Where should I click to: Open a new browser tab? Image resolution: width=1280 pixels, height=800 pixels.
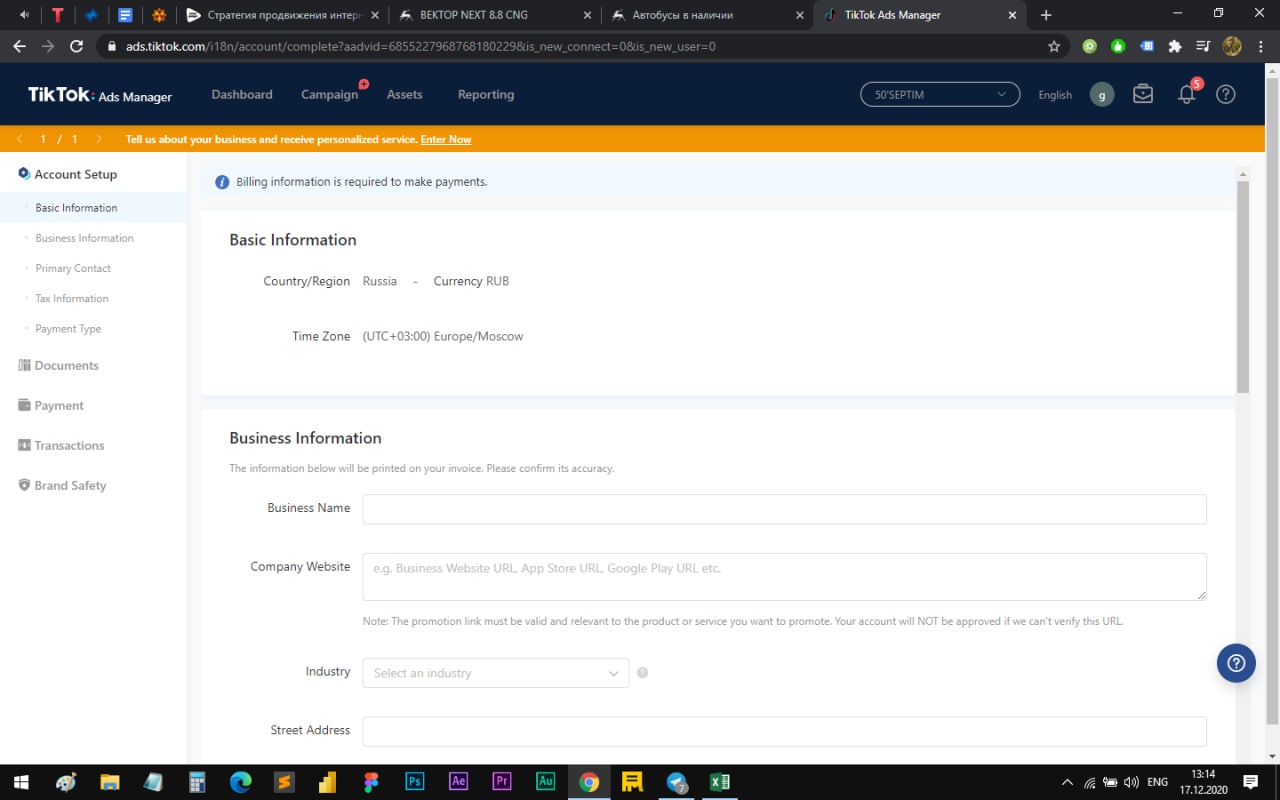pos(1046,15)
